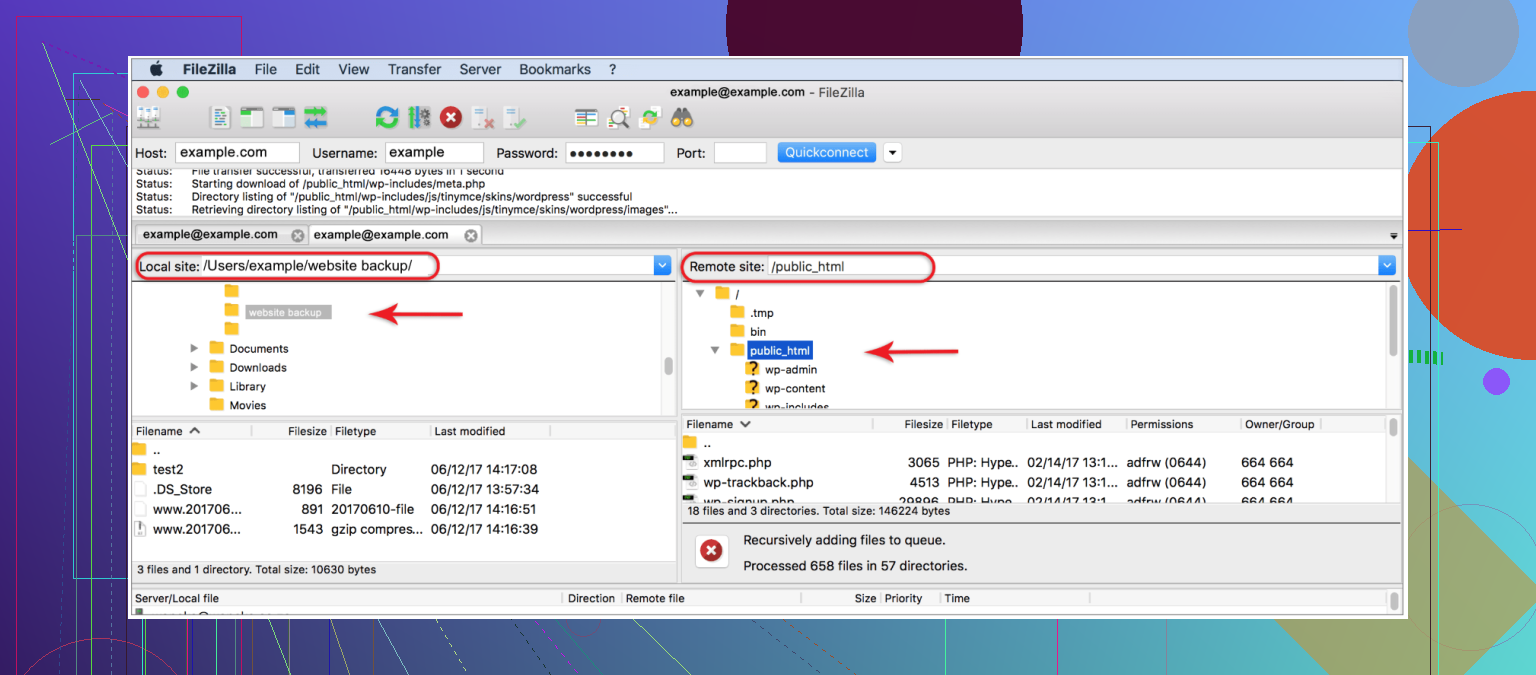The image size is (1536, 675).
Task: Select the website backup folder icon
Action: pos(232,311)
